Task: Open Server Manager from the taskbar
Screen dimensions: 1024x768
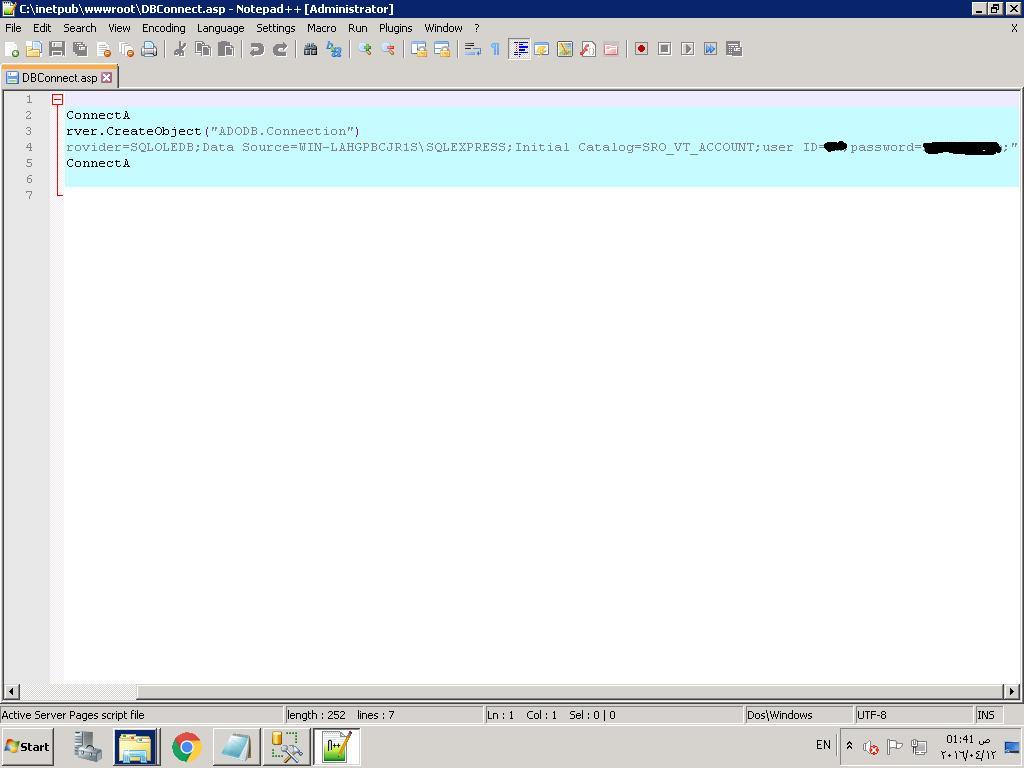Action: click(88, 746)
